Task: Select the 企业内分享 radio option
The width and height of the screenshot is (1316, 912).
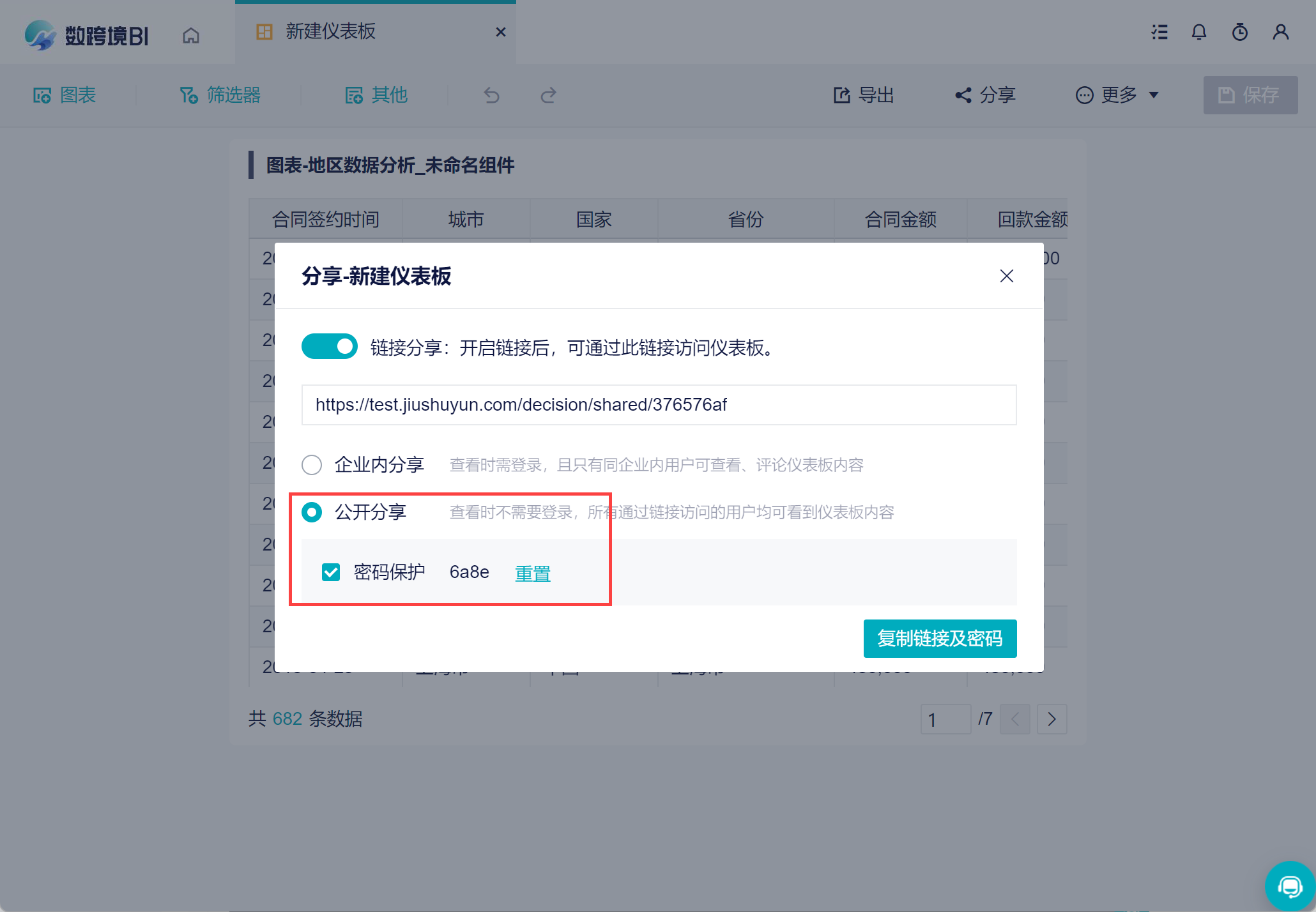Action: pyautogui.click(x=312, y=465)
